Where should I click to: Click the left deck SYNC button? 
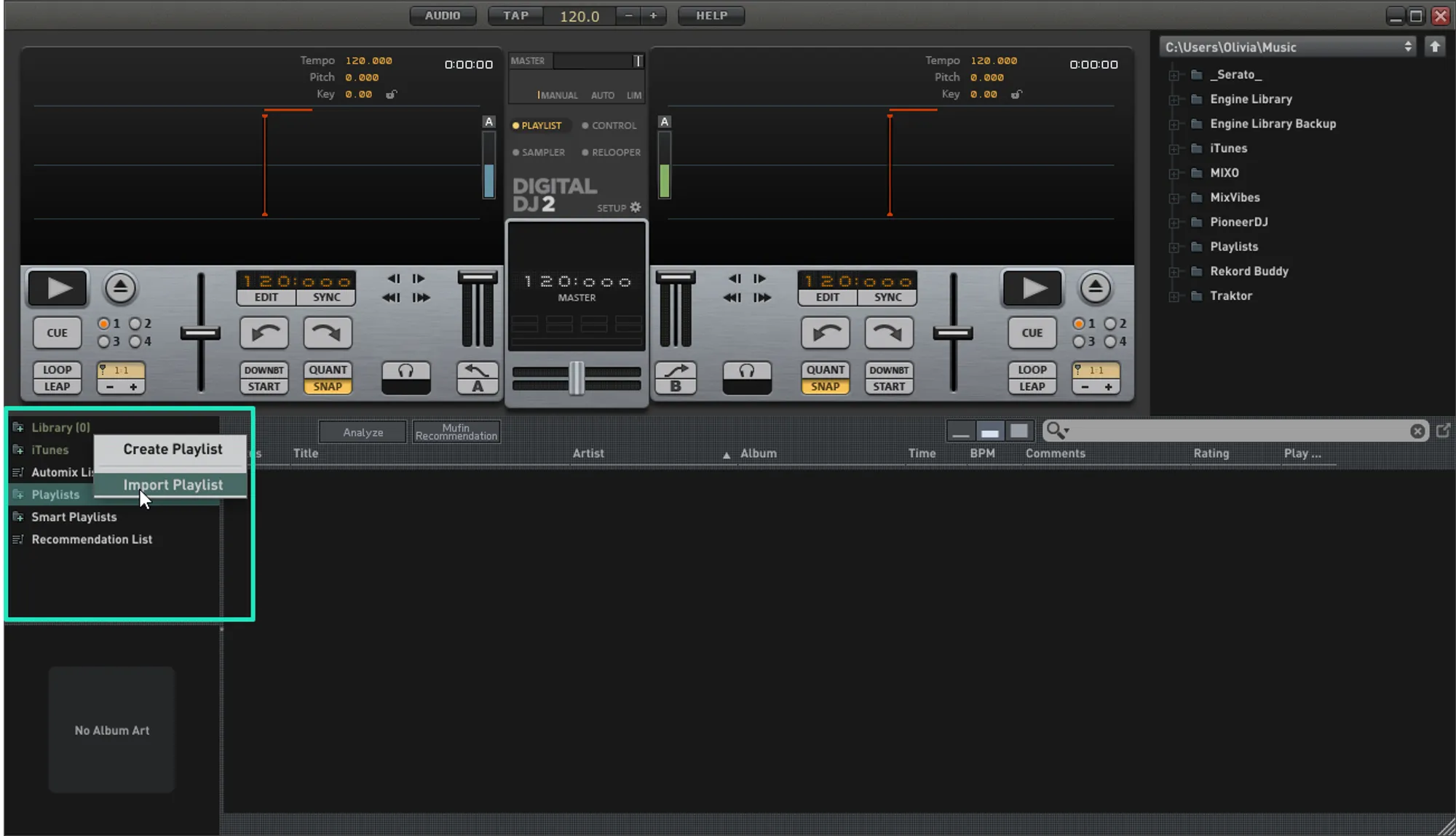326,297
